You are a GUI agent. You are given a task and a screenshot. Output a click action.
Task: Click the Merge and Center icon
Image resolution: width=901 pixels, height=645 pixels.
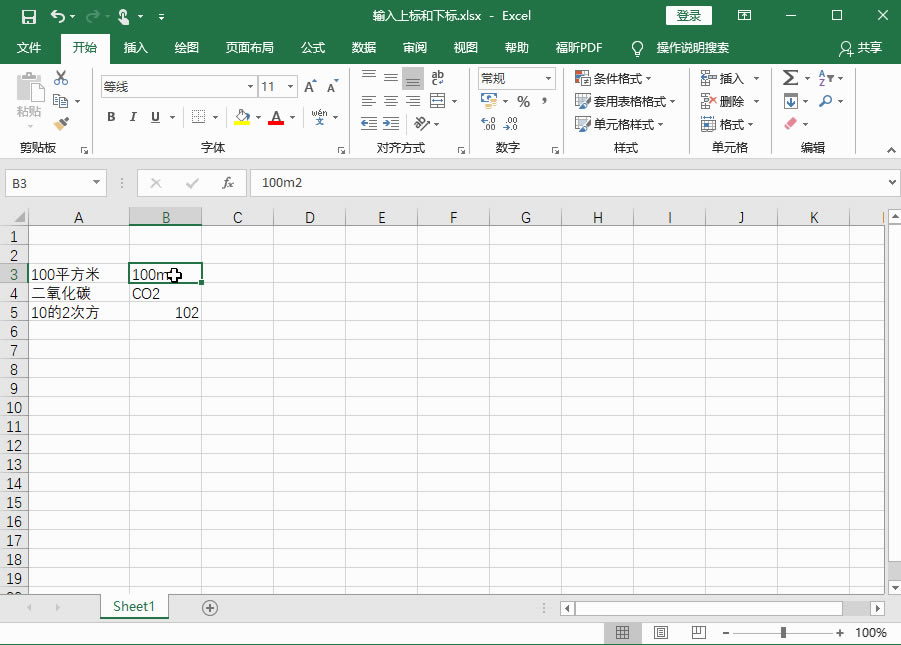point(438,101)
